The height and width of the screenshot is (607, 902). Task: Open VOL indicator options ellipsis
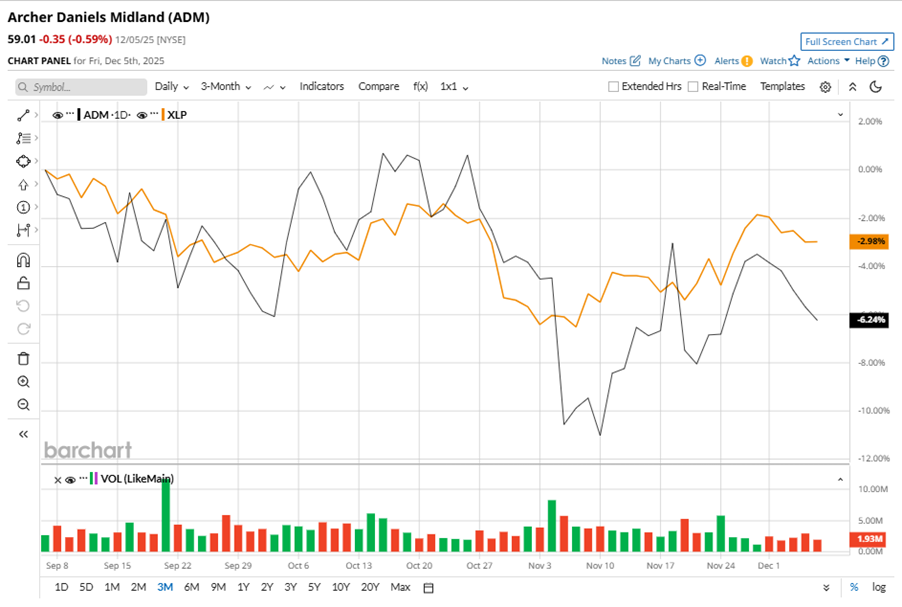click(x=83, y=478)
